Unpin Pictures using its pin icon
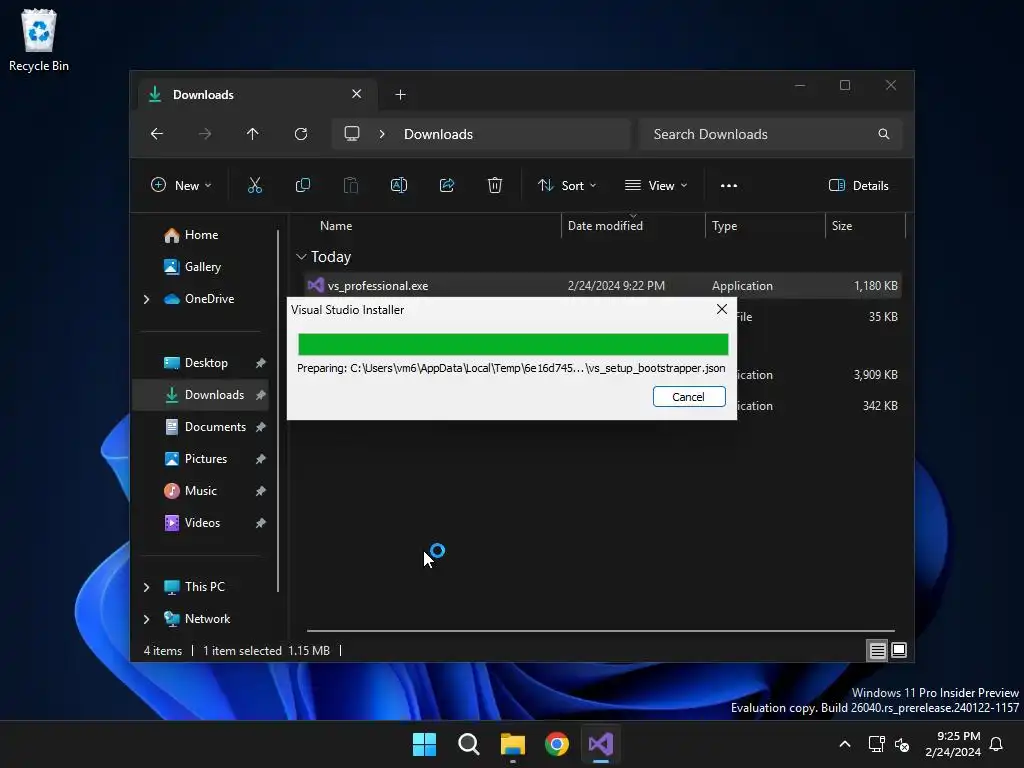 tap(261, 459)
